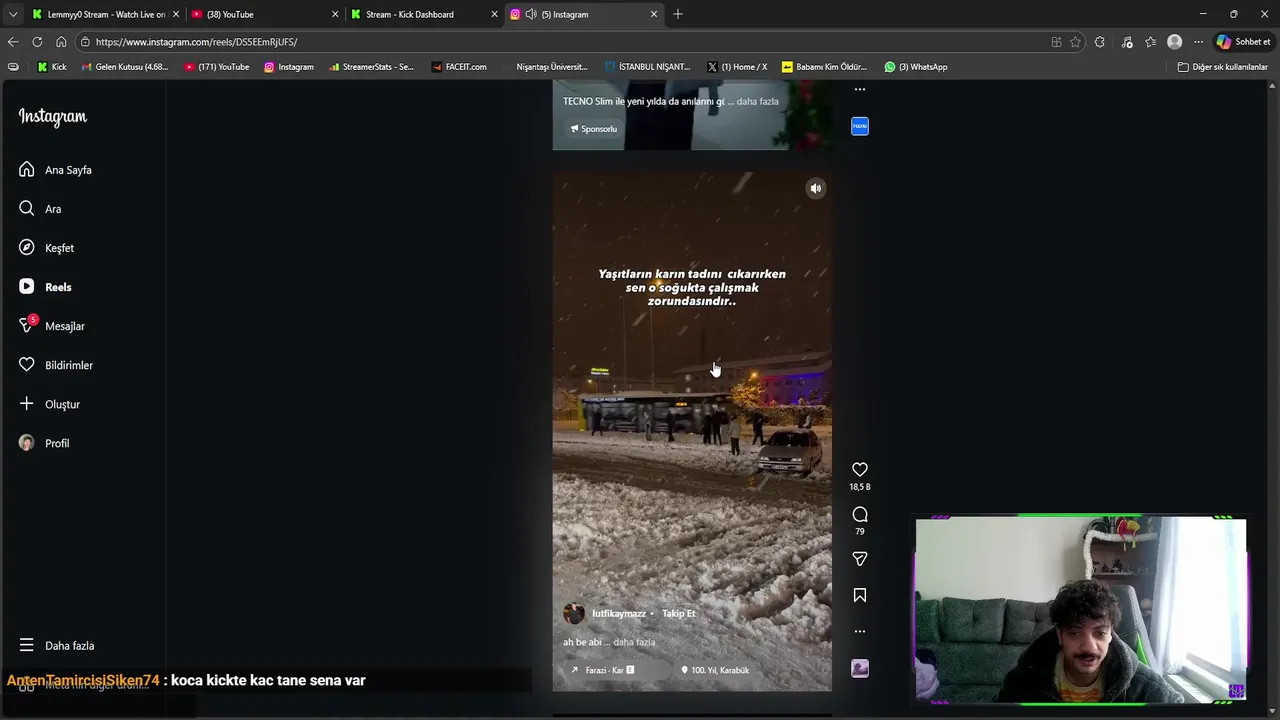Open Kick bookmark

point(52,67)
